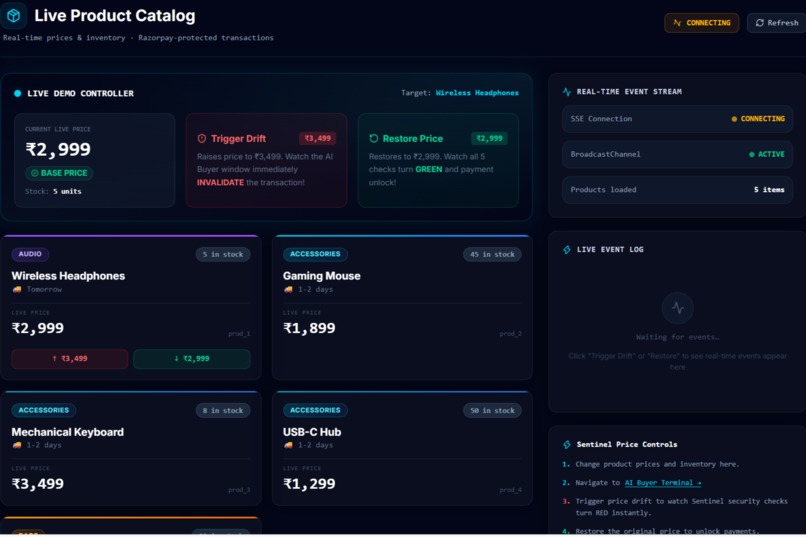Click the ACCESSORIES tag on Mechanical Keyboard card
The image size is (806, 537).
coord(44,410)
